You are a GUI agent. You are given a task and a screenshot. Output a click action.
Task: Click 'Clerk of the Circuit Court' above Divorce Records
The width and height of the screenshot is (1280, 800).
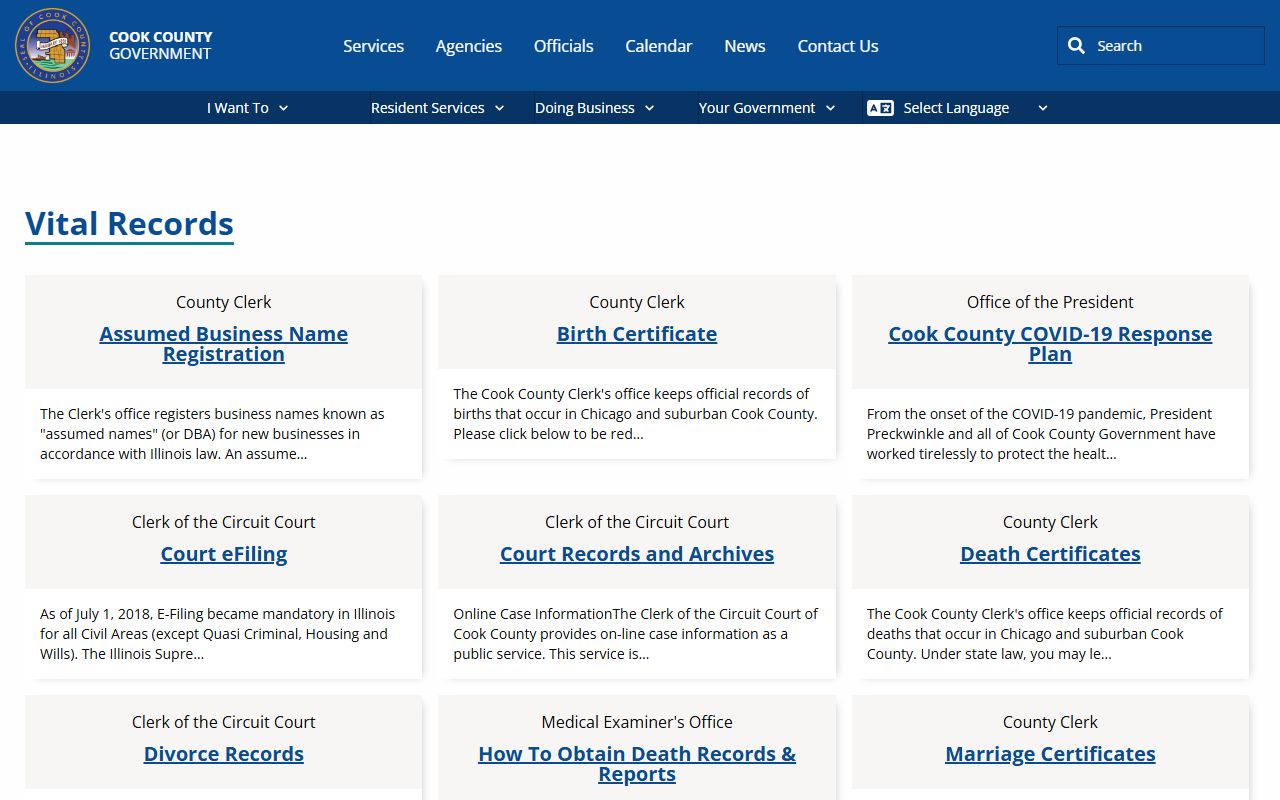(x=224, y=722)
